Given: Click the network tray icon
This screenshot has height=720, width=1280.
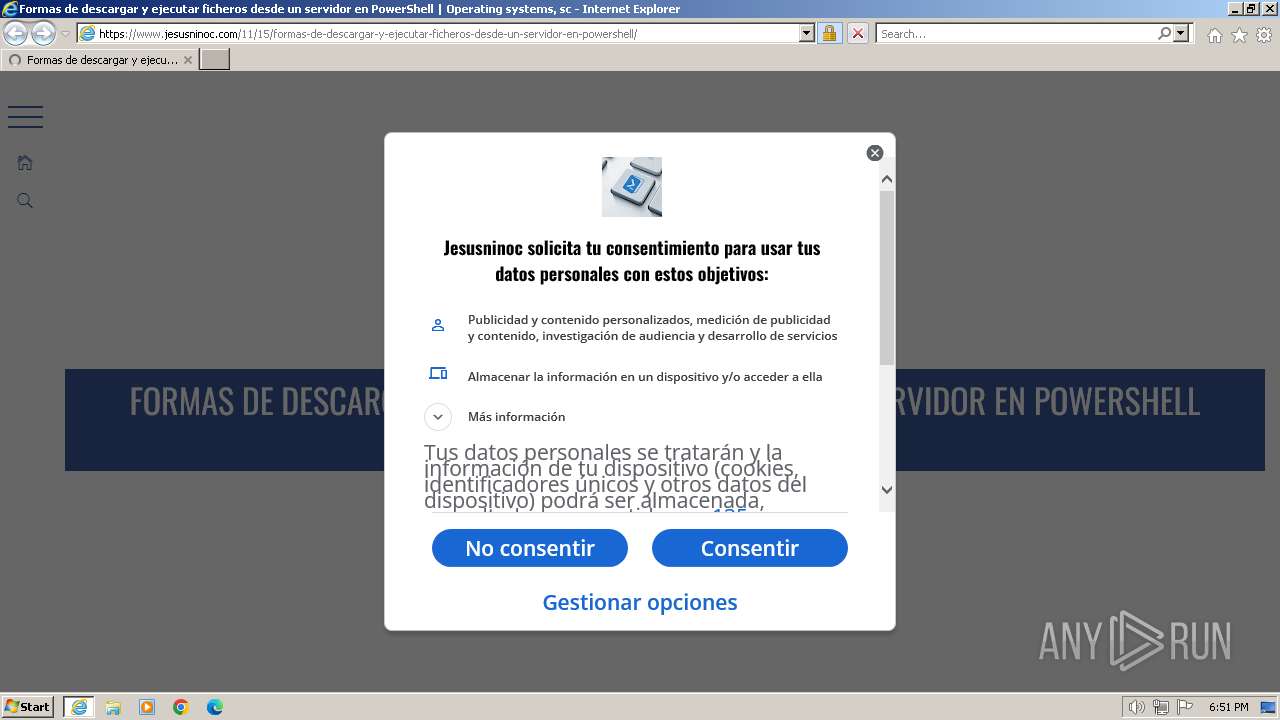Looking at the screenshot, I should click(1161, 707).
